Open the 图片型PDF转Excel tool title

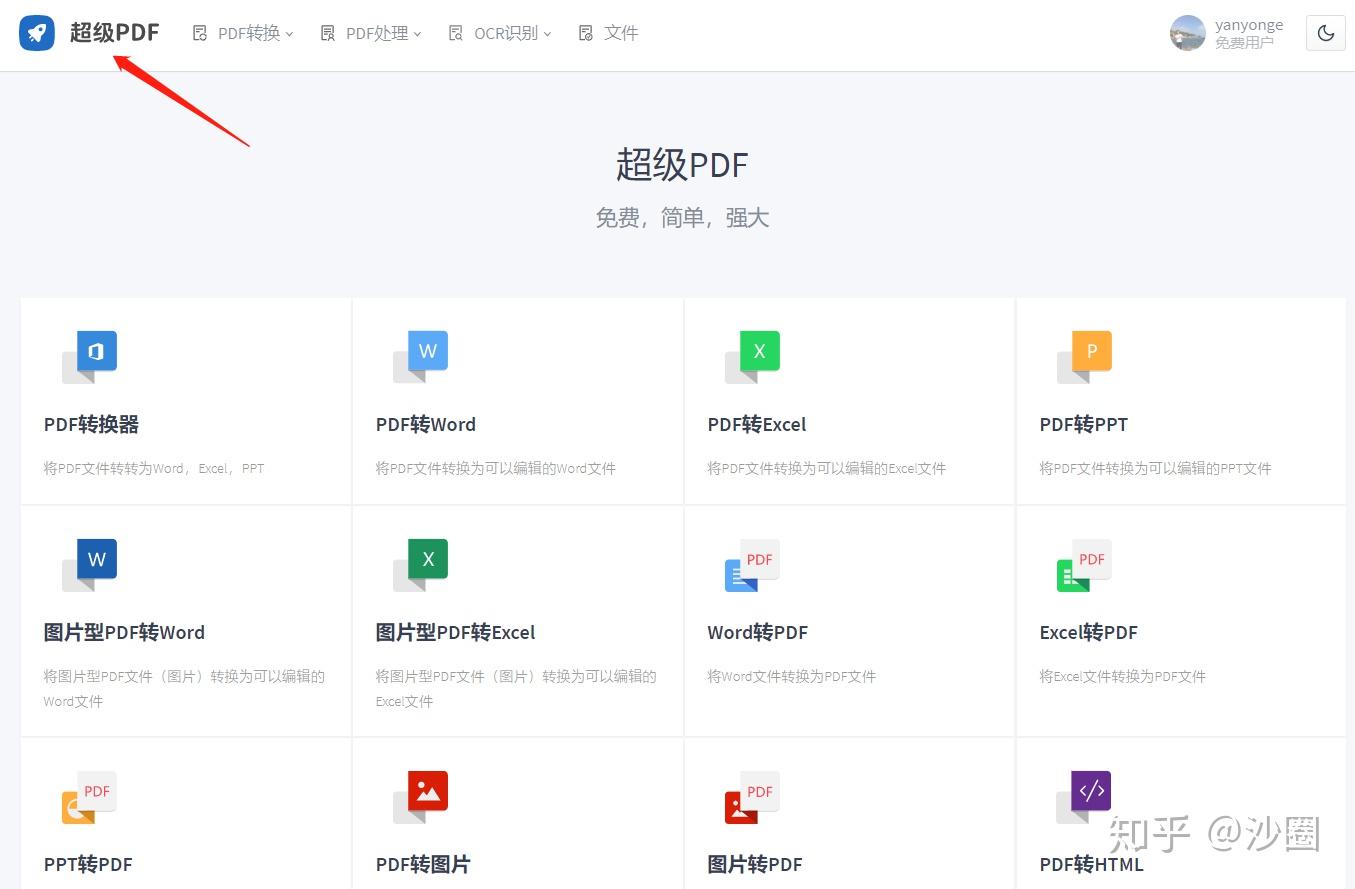pos(456,632)
